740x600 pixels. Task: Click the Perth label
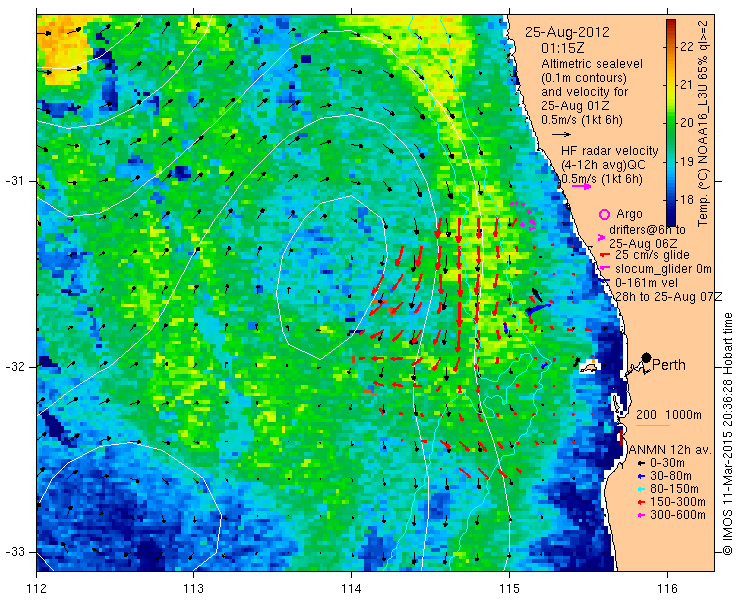click(669, 365)
